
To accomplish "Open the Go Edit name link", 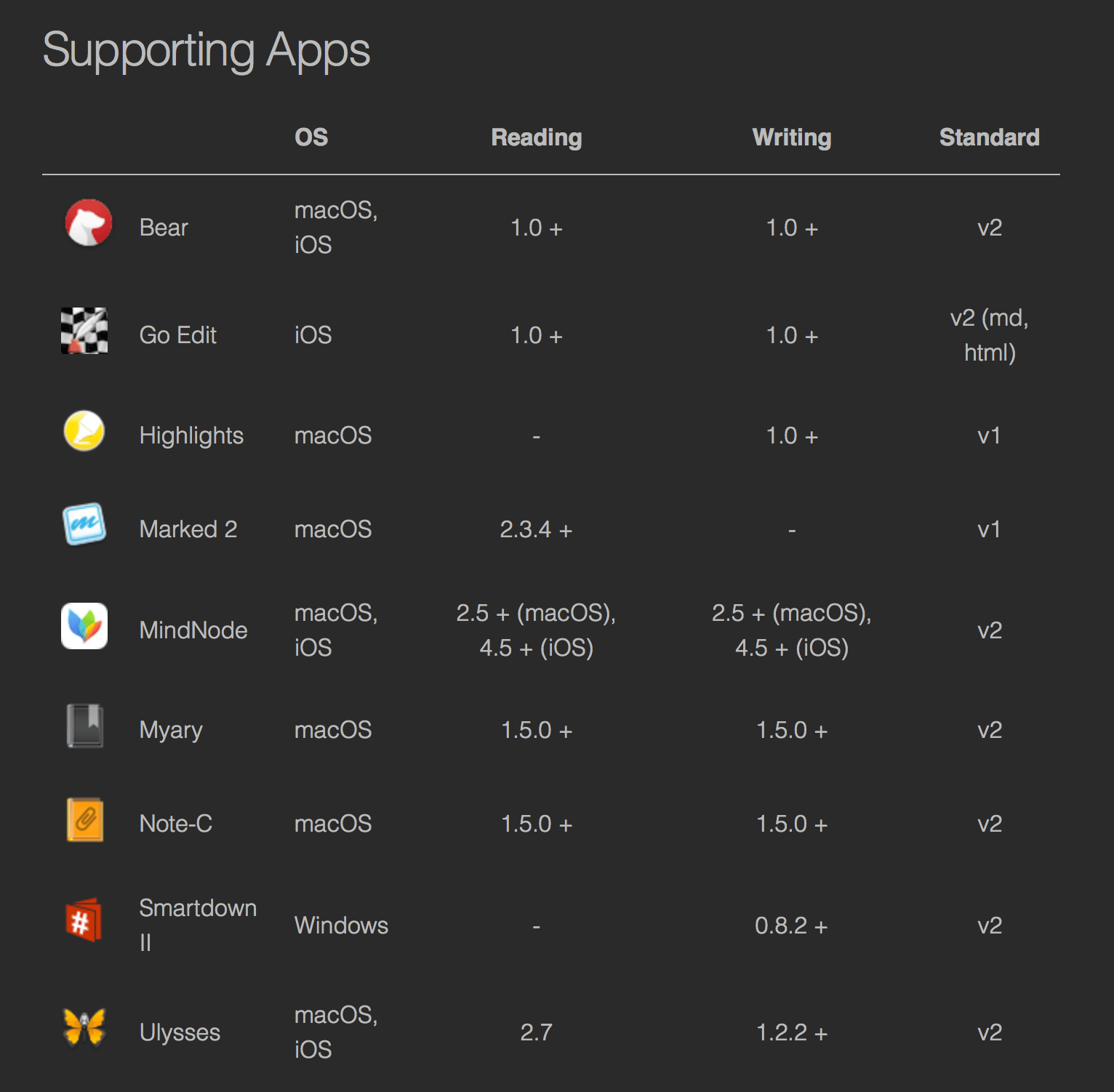I will (178, 335).
